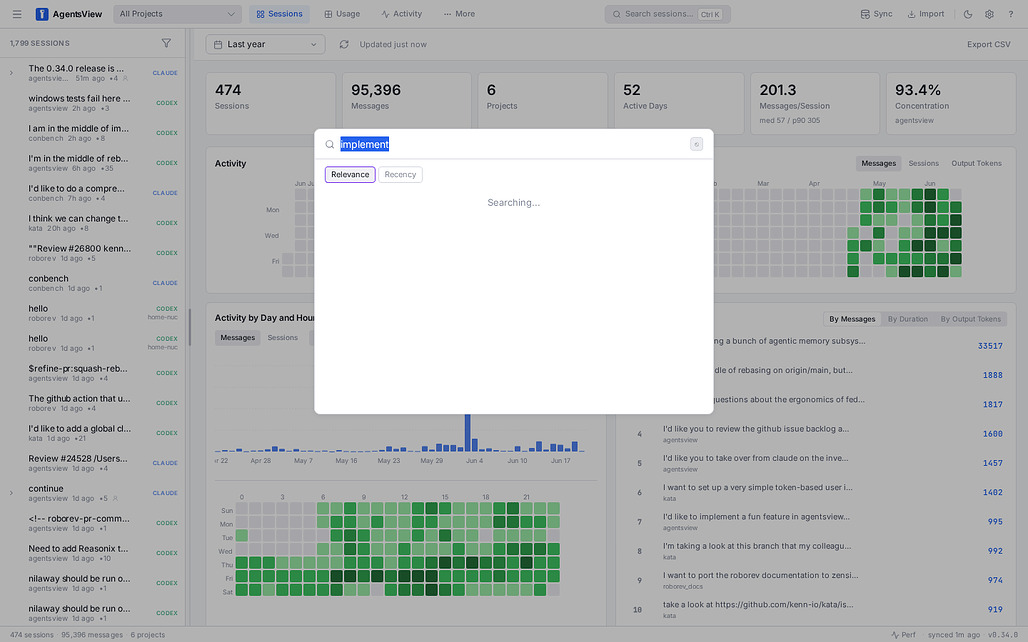This screenshot has height=642, width=1028.
Task: Expand the 'continue' session group chevron
Action: (11, 493)
